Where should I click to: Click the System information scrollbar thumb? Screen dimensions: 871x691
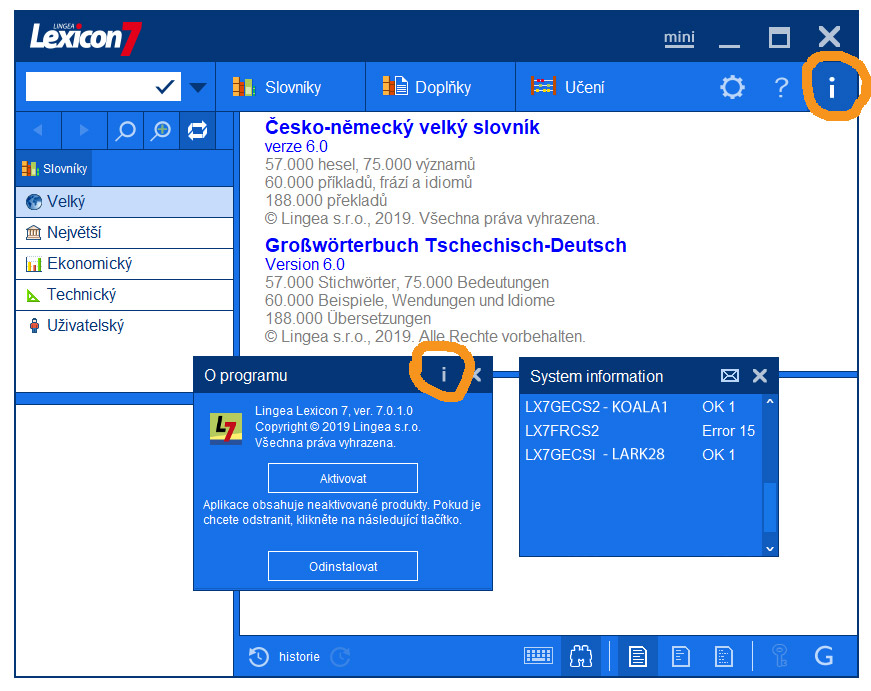(x=770, y=508)
